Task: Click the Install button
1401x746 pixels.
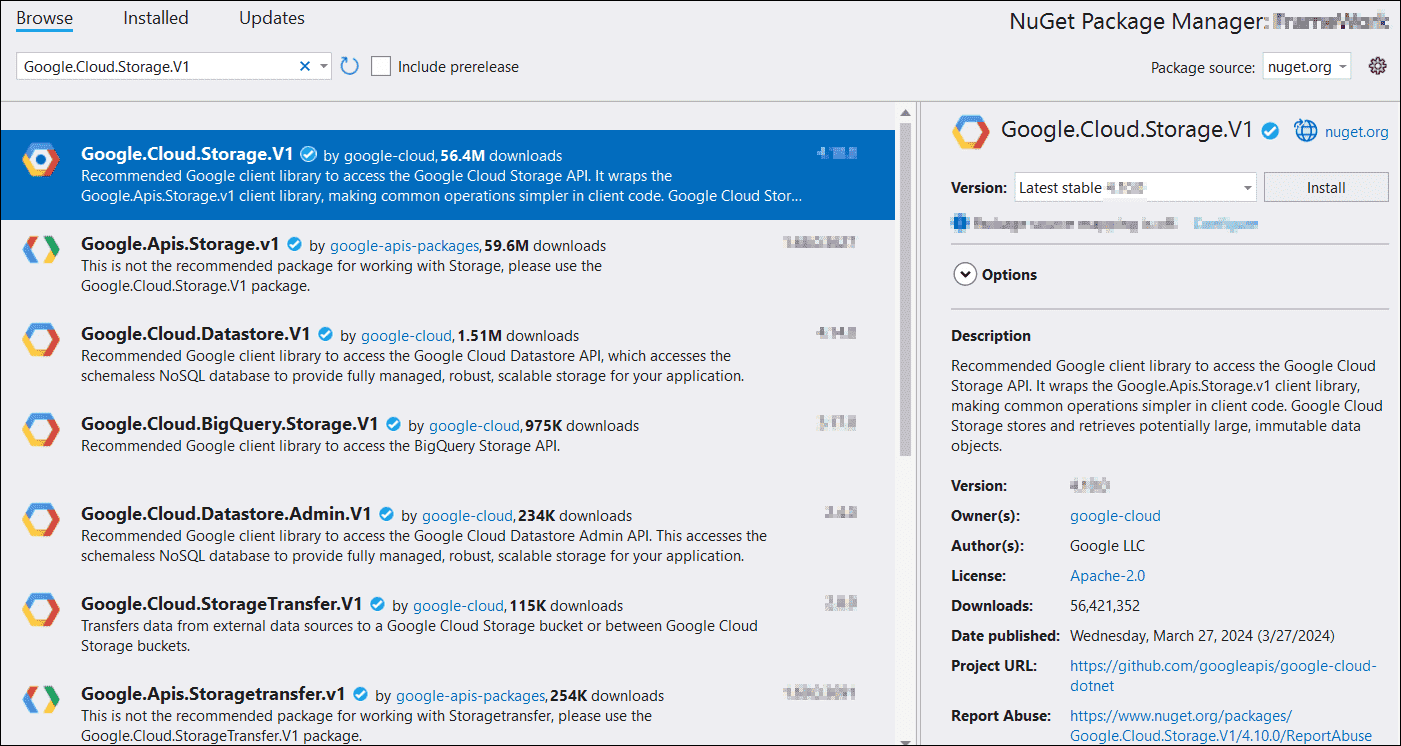Action: (1326, 187)
